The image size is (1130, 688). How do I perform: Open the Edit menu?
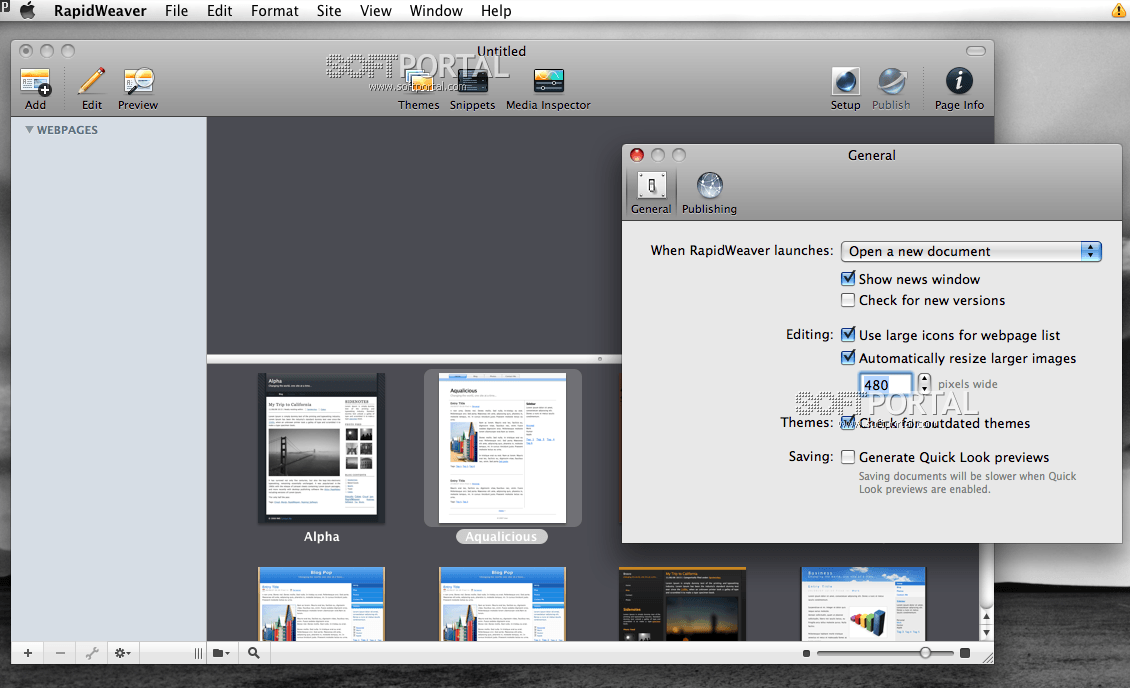[219, 11]
